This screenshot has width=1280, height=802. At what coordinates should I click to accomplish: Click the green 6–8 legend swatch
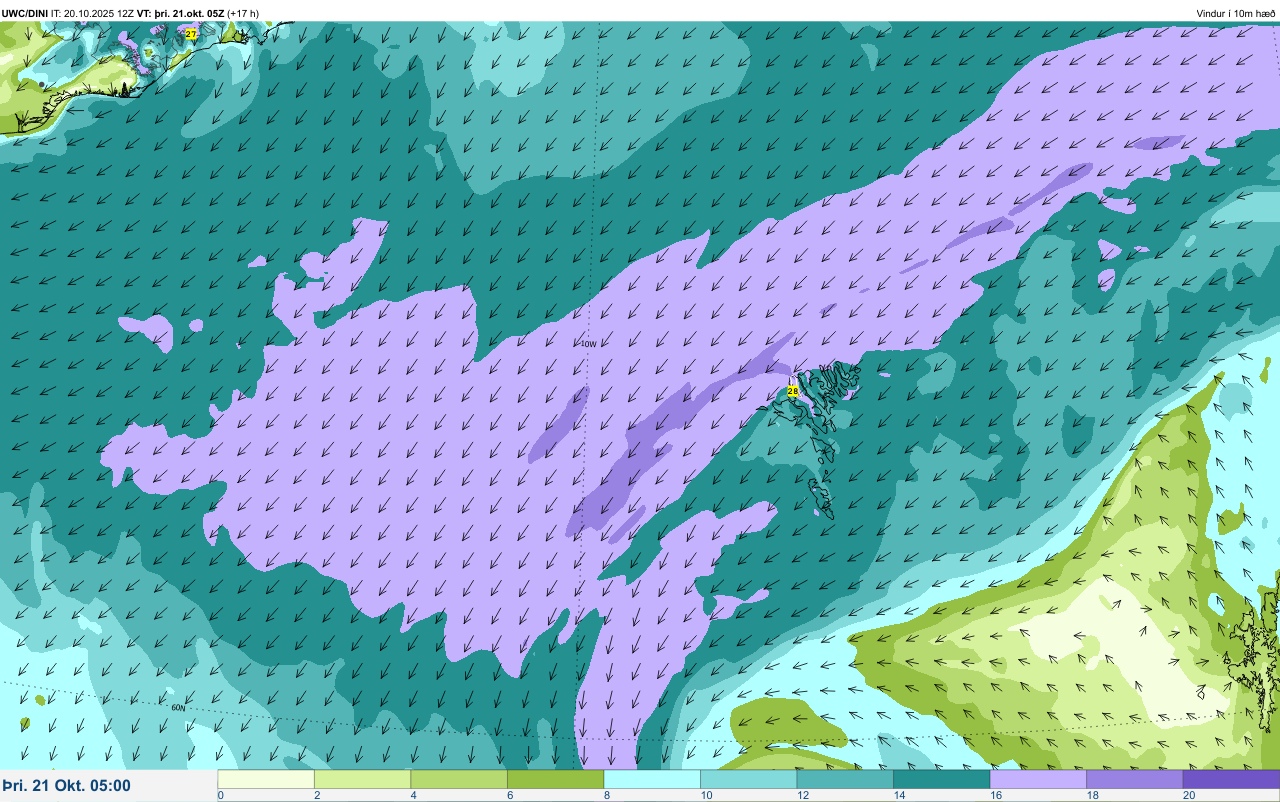(556, 779)
